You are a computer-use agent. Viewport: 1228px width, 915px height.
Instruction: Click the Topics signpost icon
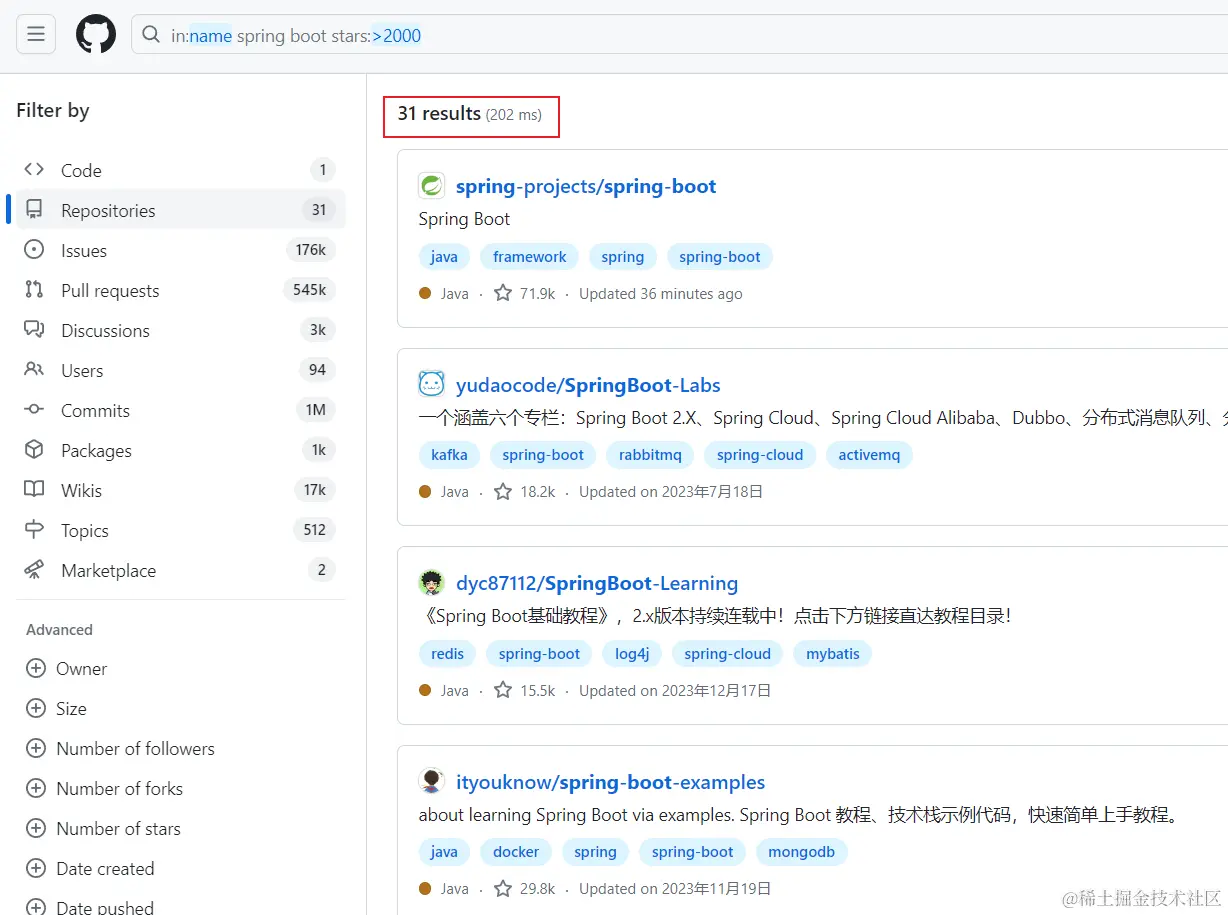coord(34,530)
